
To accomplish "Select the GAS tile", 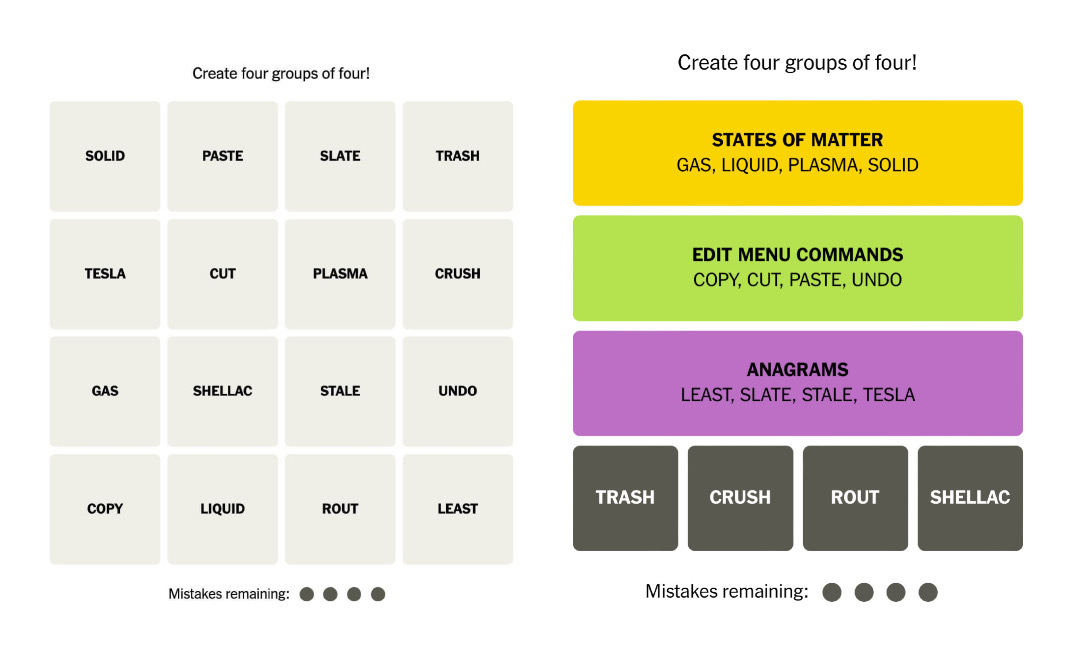I will 105,391.
